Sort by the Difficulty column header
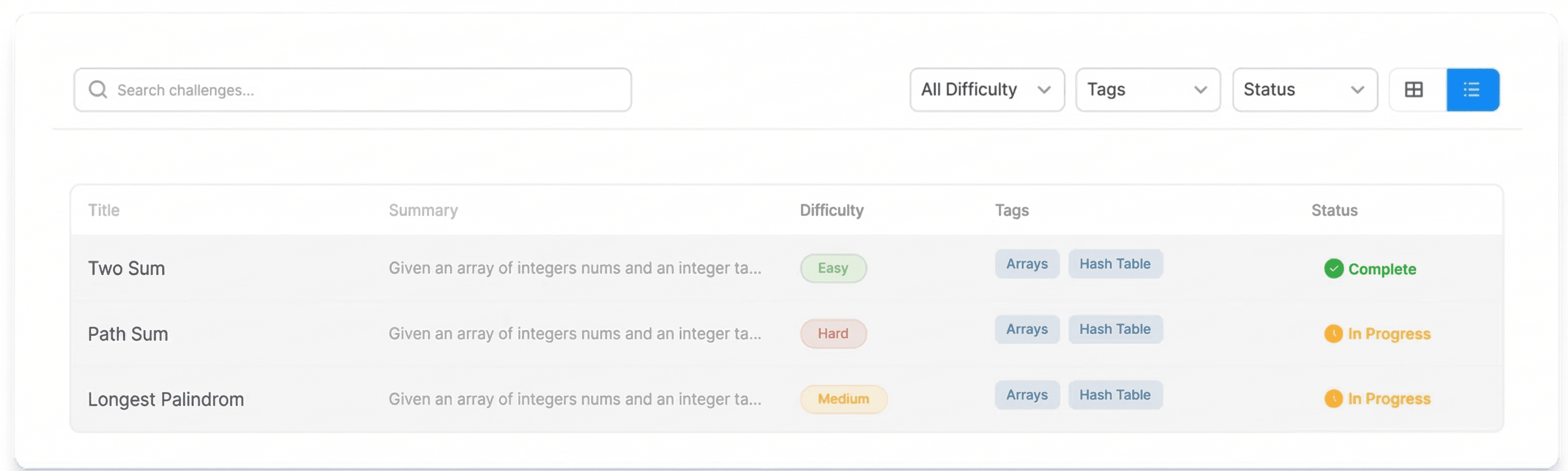1568x471 pixels. point(831,210)
